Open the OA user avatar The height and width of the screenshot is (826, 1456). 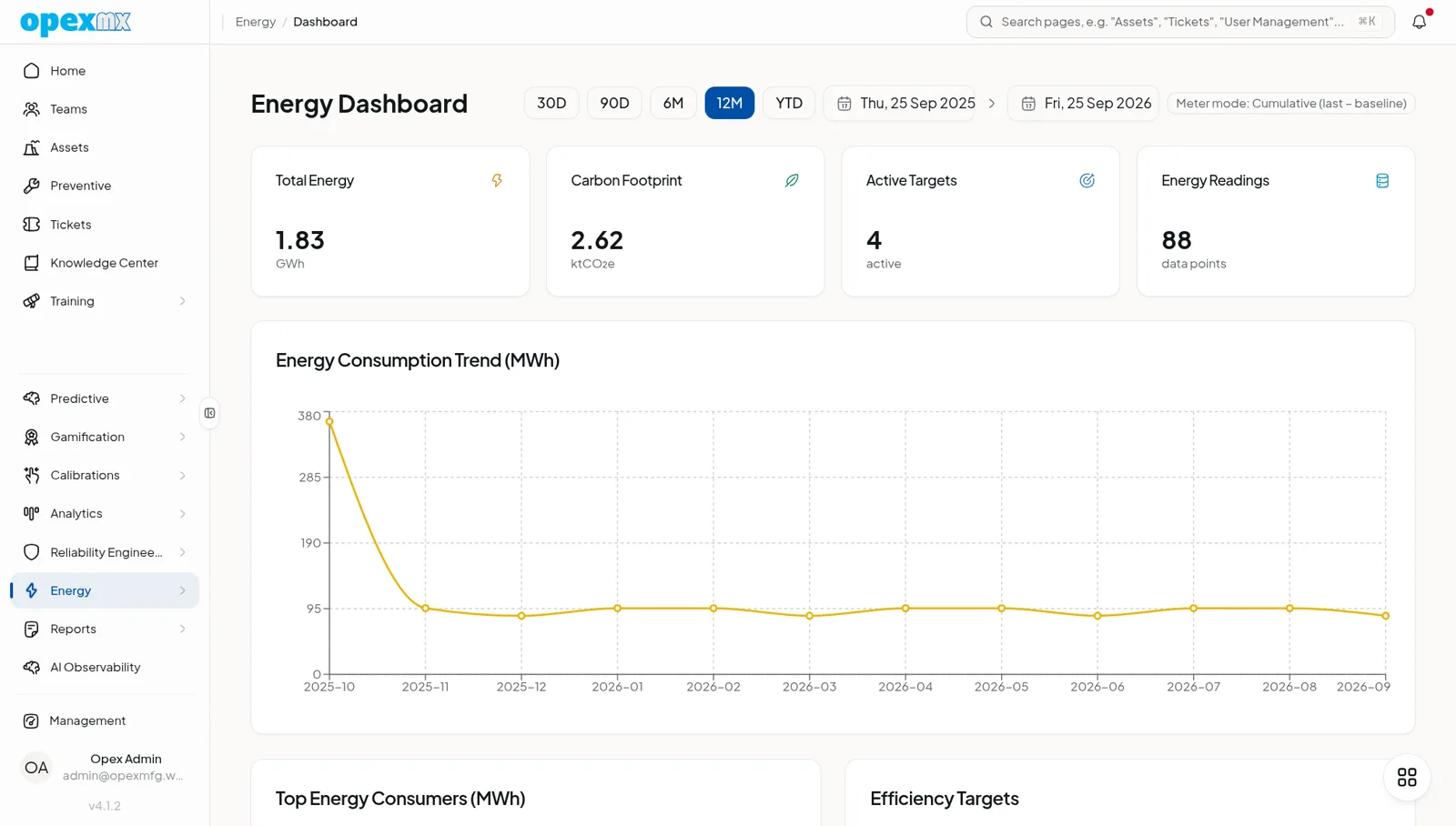(x=36, y=768)
